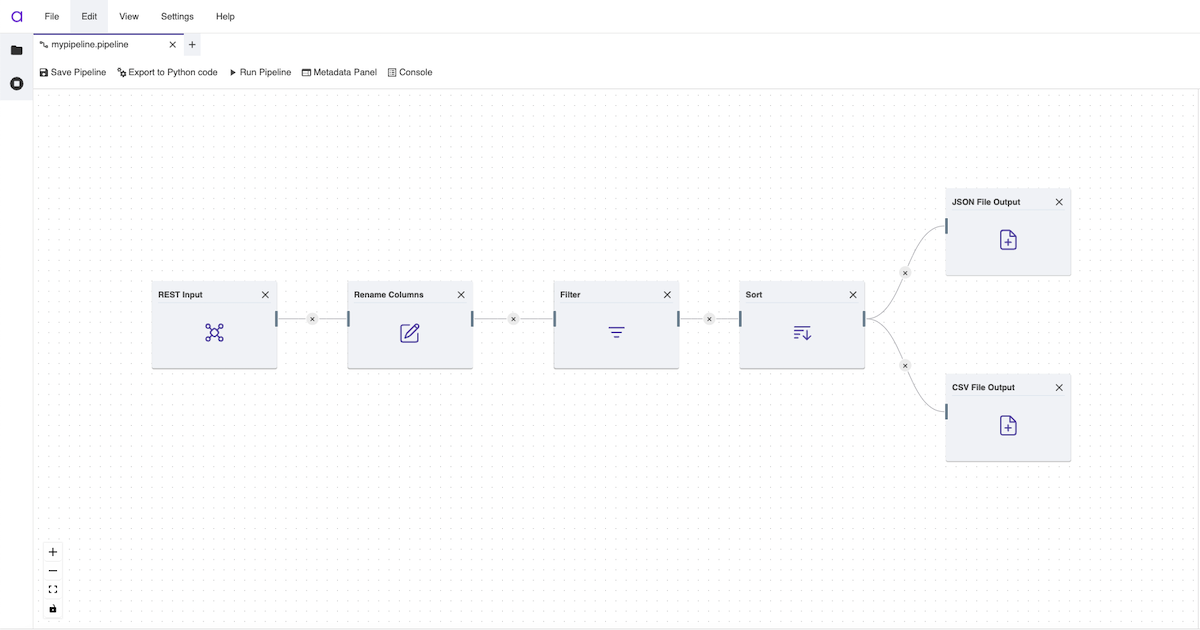Click the REST Input node title
The image size is (1200, 630).
[180, 295]
